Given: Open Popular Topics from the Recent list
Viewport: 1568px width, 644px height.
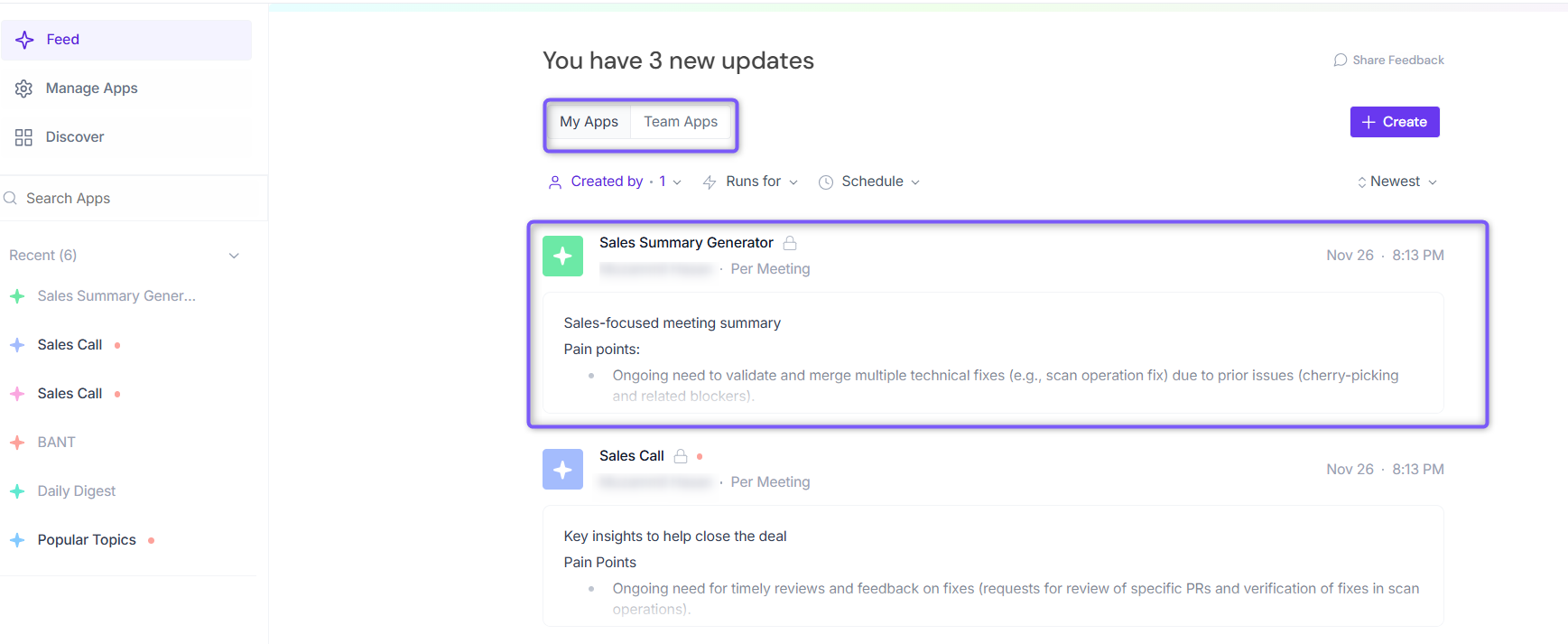Looking at the screenshot, I should pos(87,540).
